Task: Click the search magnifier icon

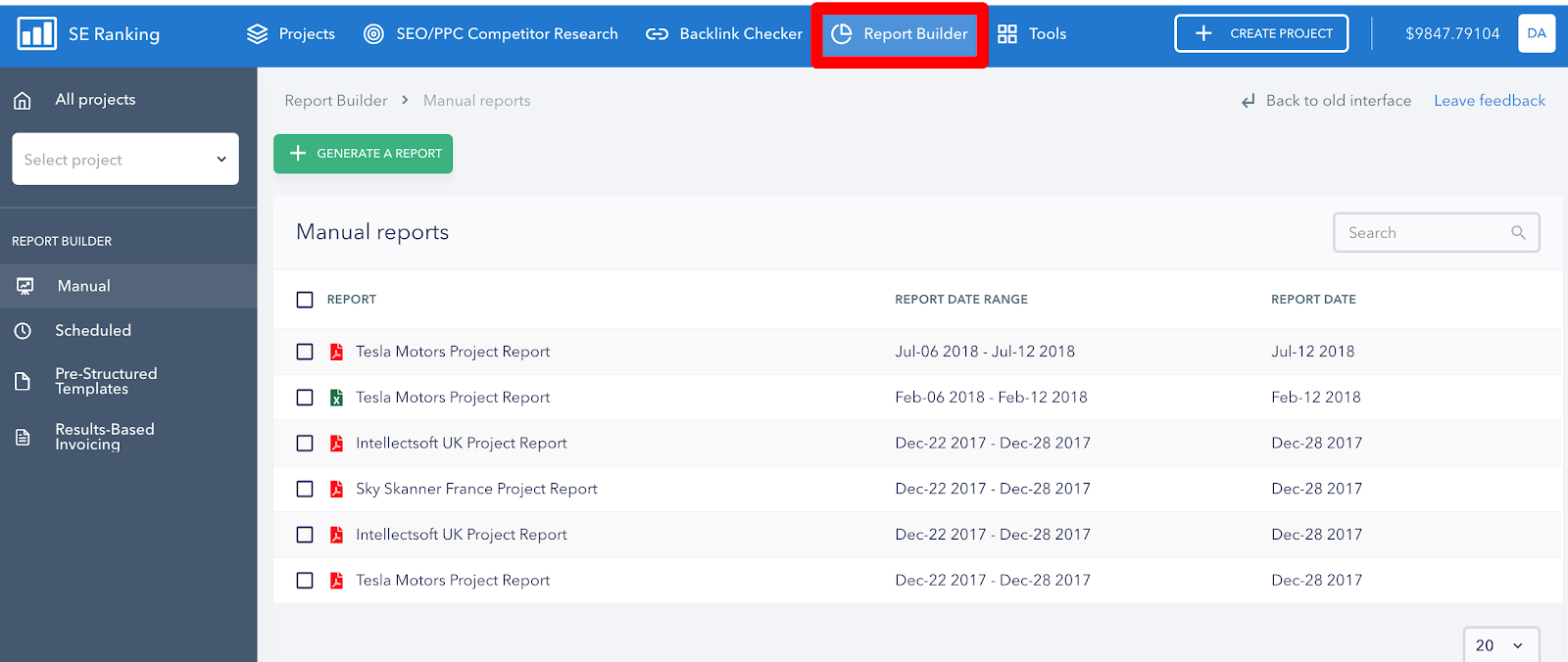Action: [1518, 233]
